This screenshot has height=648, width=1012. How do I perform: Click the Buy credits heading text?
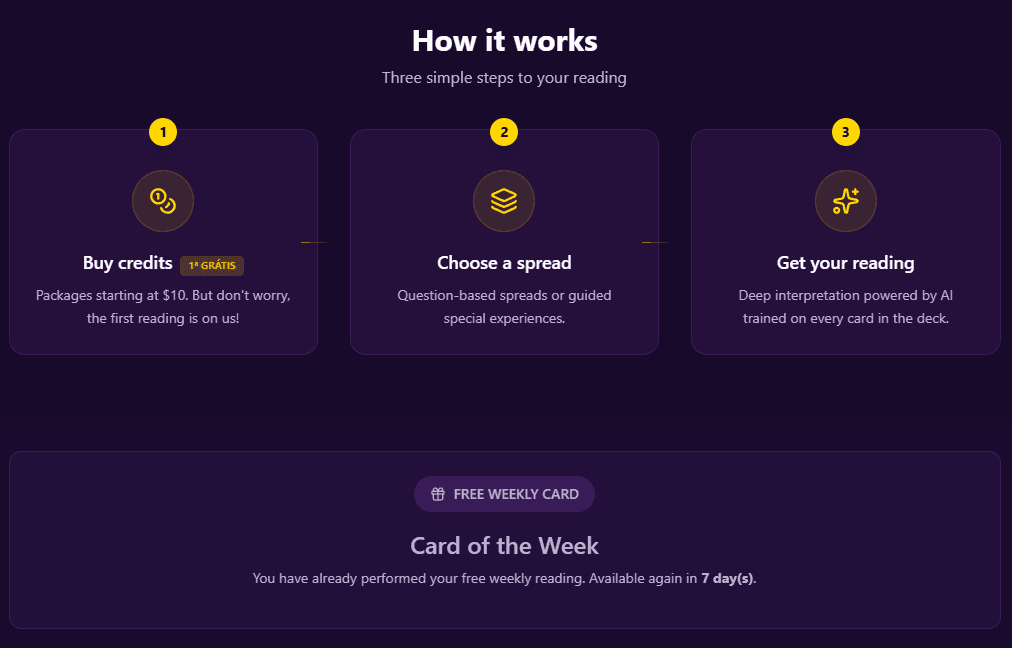coord(127,263)
